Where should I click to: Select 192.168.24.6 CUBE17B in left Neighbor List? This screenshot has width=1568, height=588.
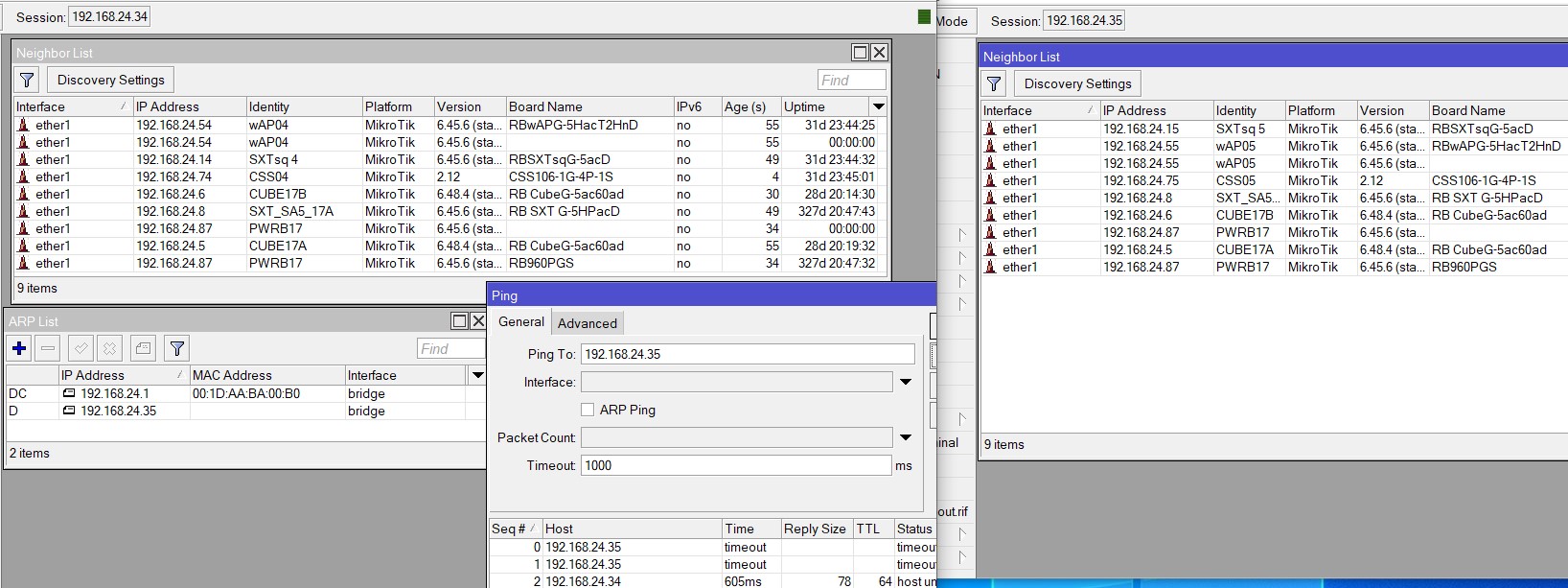point(450,194)
